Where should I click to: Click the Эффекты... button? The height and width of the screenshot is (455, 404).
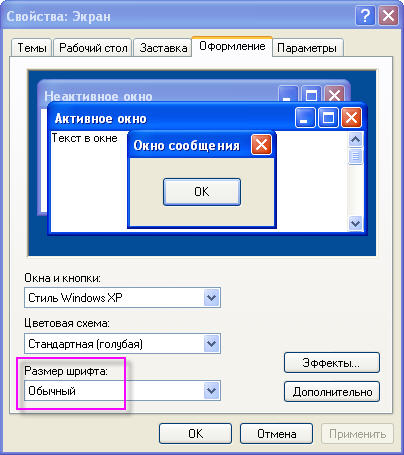[332, 362]
